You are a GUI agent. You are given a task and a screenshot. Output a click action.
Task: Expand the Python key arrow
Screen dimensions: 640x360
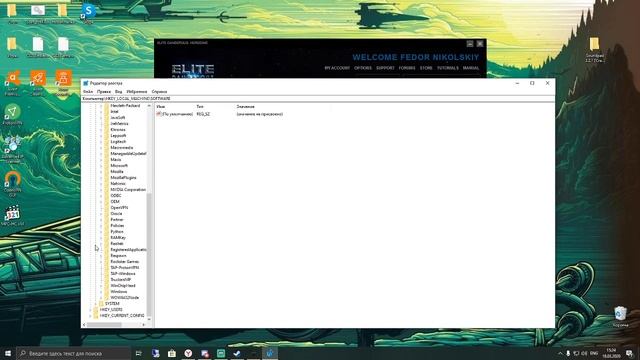pyautogui.click(x=101, y=231)
